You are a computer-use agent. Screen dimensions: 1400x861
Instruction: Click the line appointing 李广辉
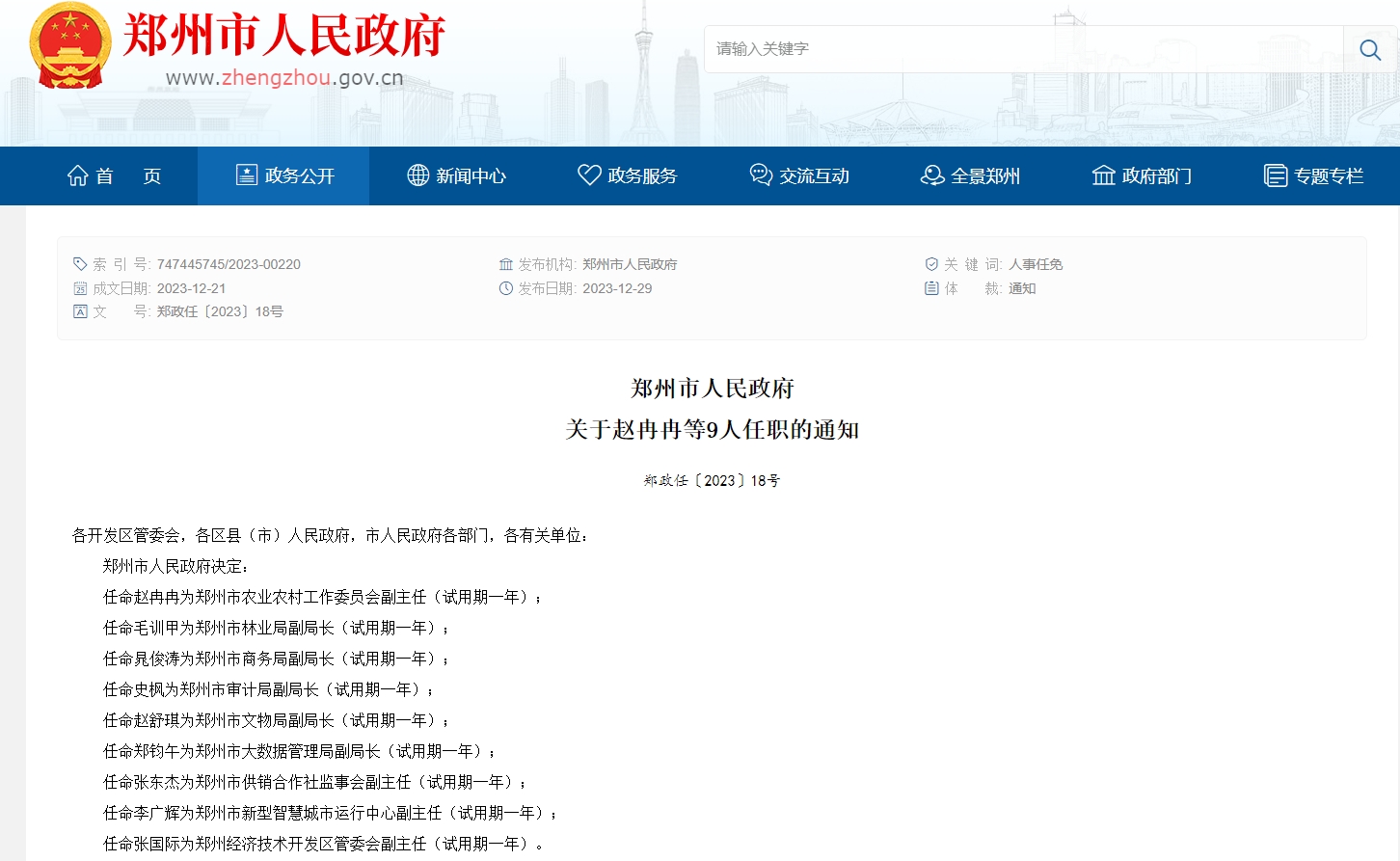(x=330, y=813)
